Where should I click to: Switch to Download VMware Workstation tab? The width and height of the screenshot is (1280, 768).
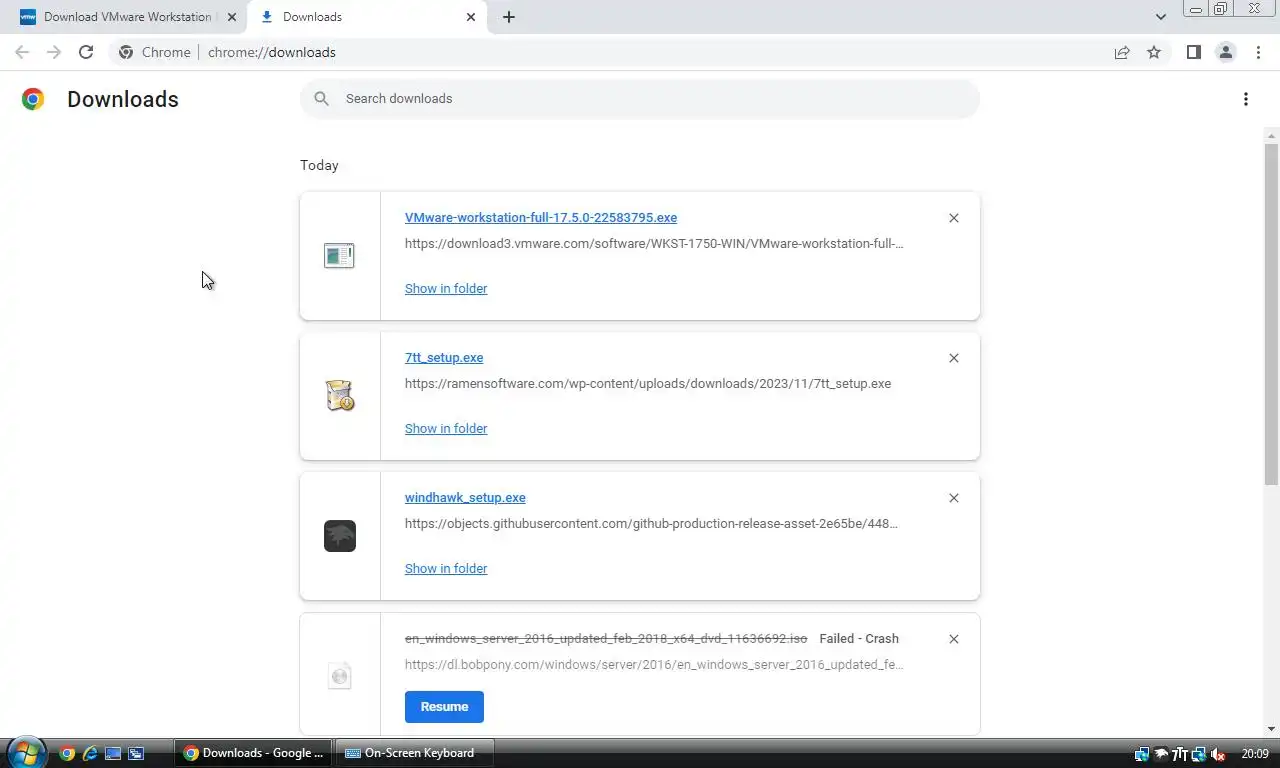pyautogui.click(x=128, y=17)
